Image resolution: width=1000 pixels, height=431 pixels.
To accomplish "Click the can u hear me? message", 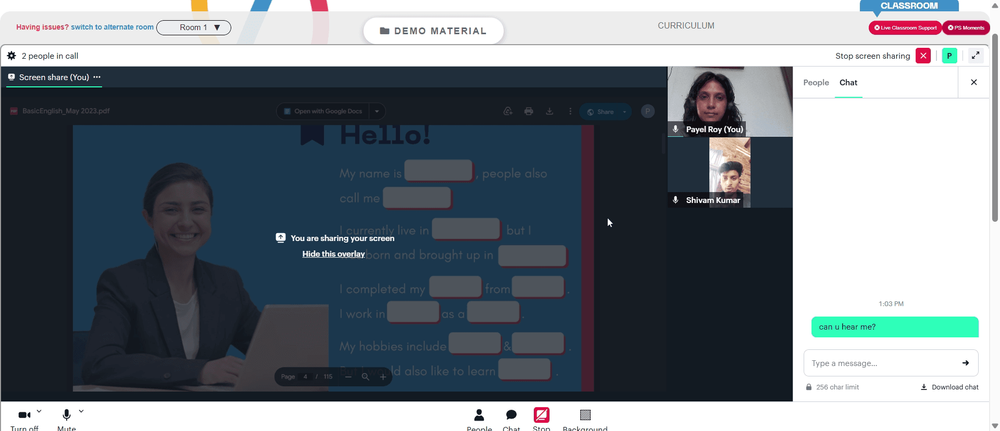I will [x=895, y=327].
